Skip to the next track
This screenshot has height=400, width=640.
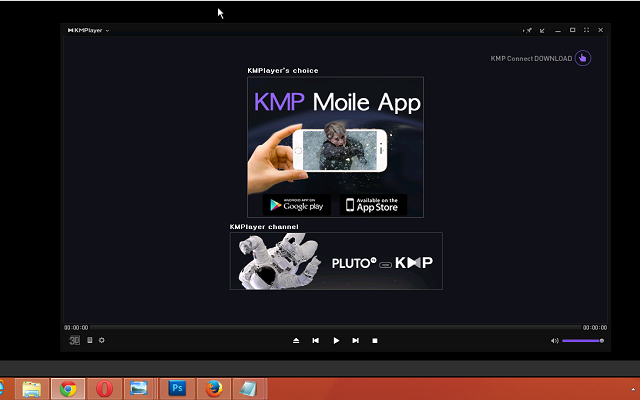coord(355,341)
